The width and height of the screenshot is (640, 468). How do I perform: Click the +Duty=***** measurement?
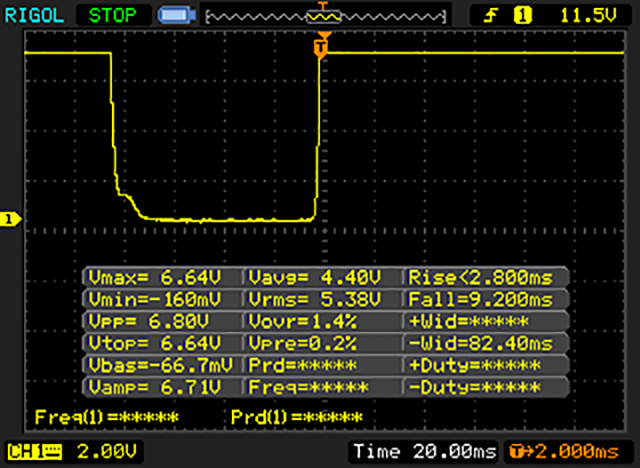[475, 365]
